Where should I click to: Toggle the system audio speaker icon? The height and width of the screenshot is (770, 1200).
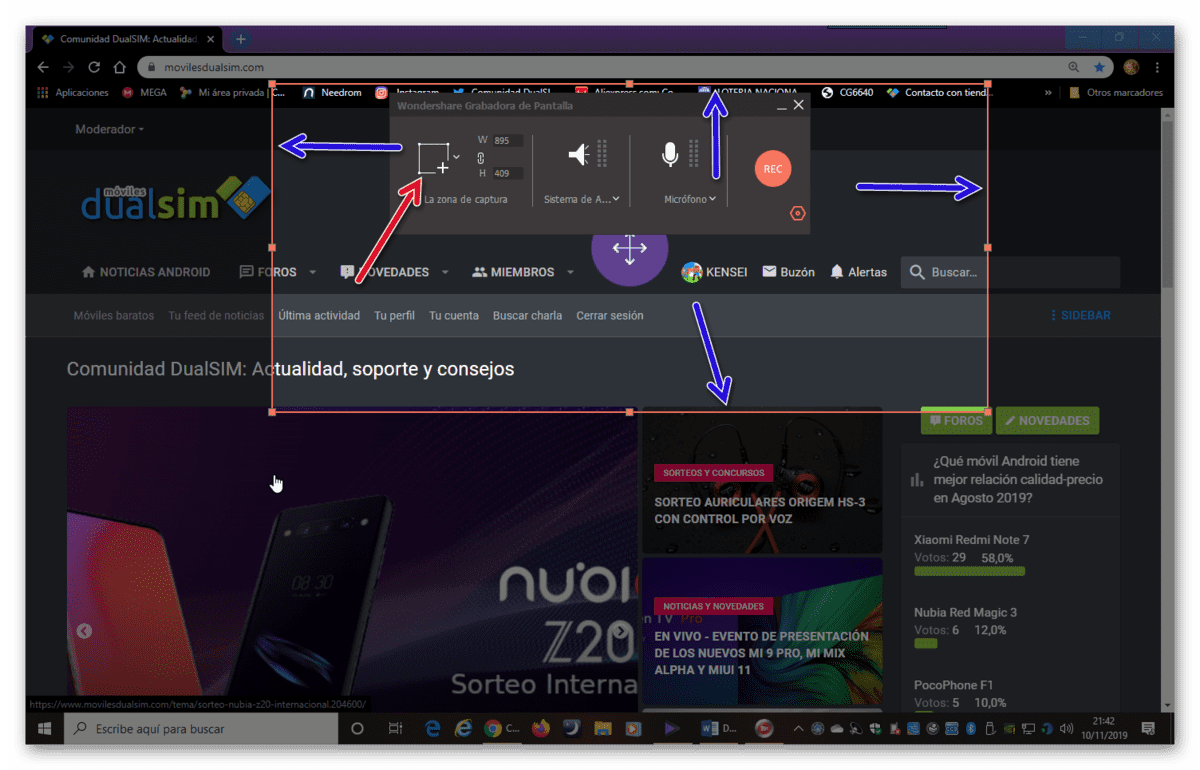tap(579, 154)
